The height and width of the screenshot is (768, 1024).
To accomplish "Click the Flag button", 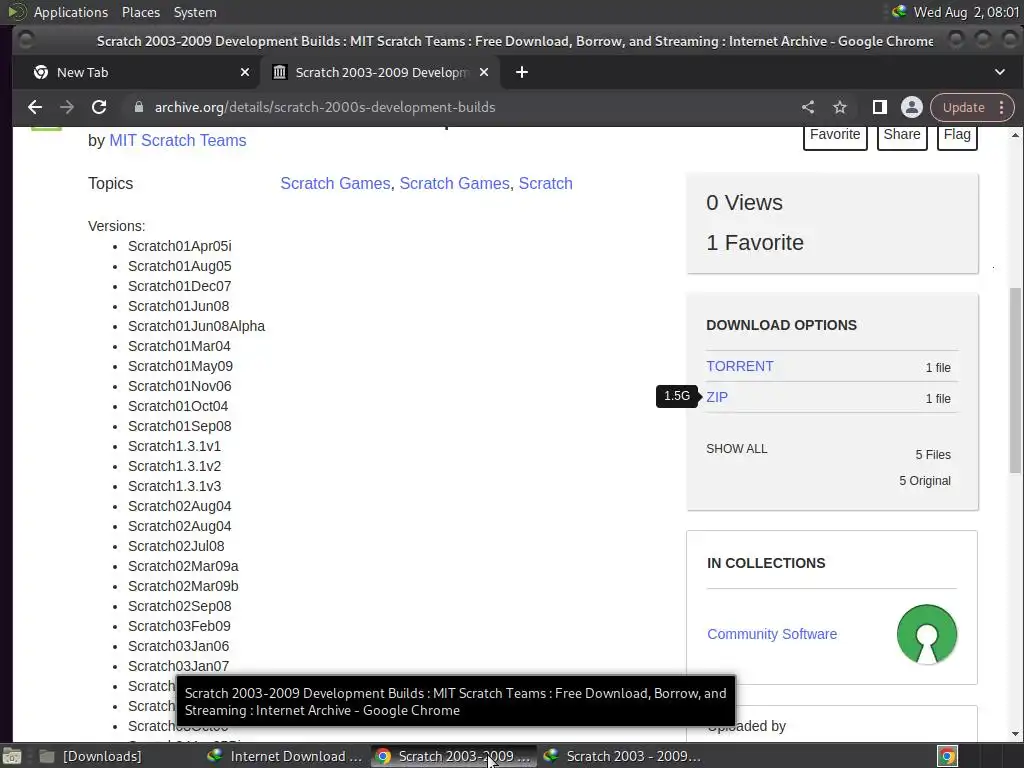I will [x=957, y=135].
